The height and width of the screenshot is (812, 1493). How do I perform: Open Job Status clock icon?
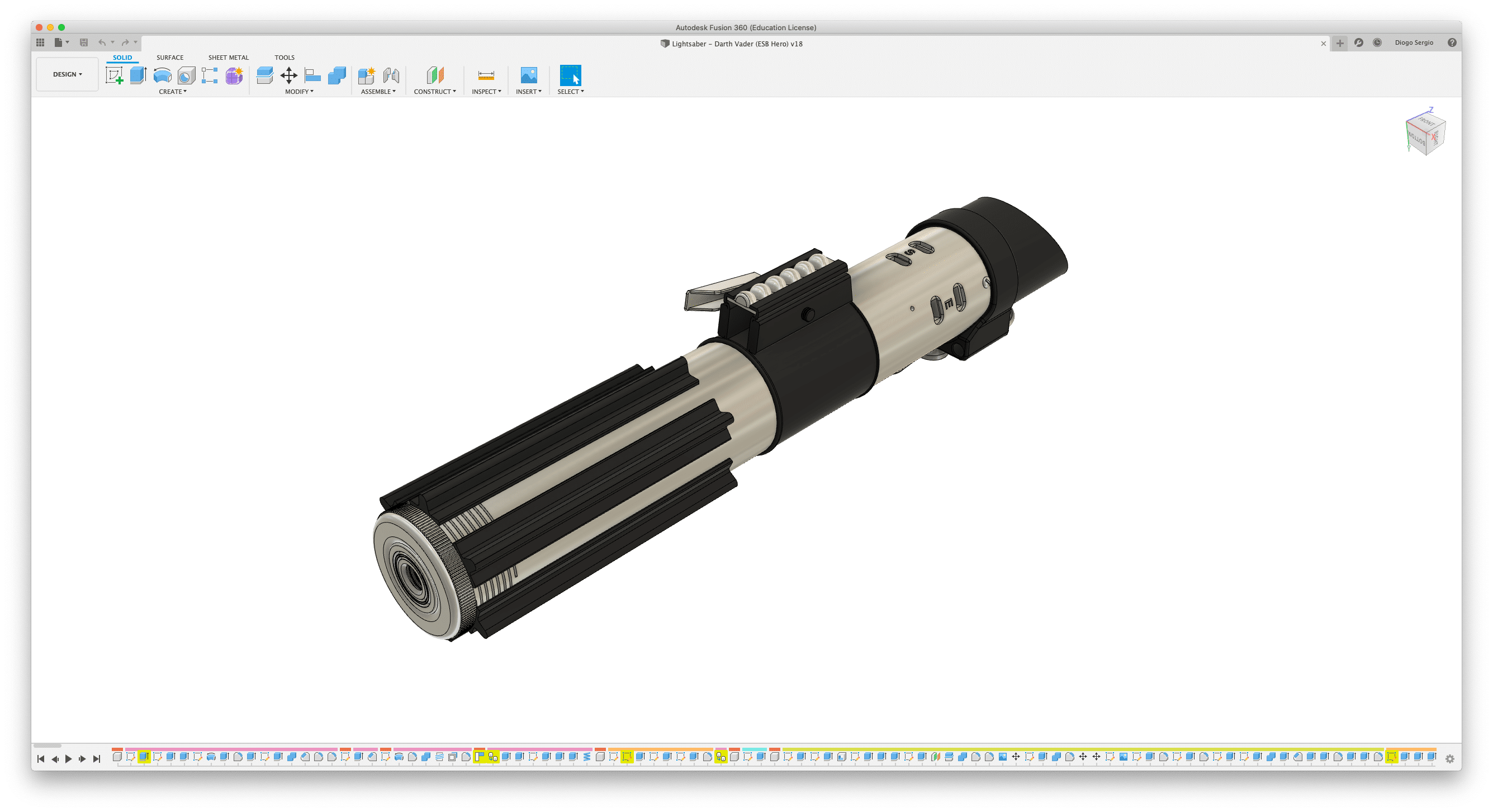[x=1377, y=42]
